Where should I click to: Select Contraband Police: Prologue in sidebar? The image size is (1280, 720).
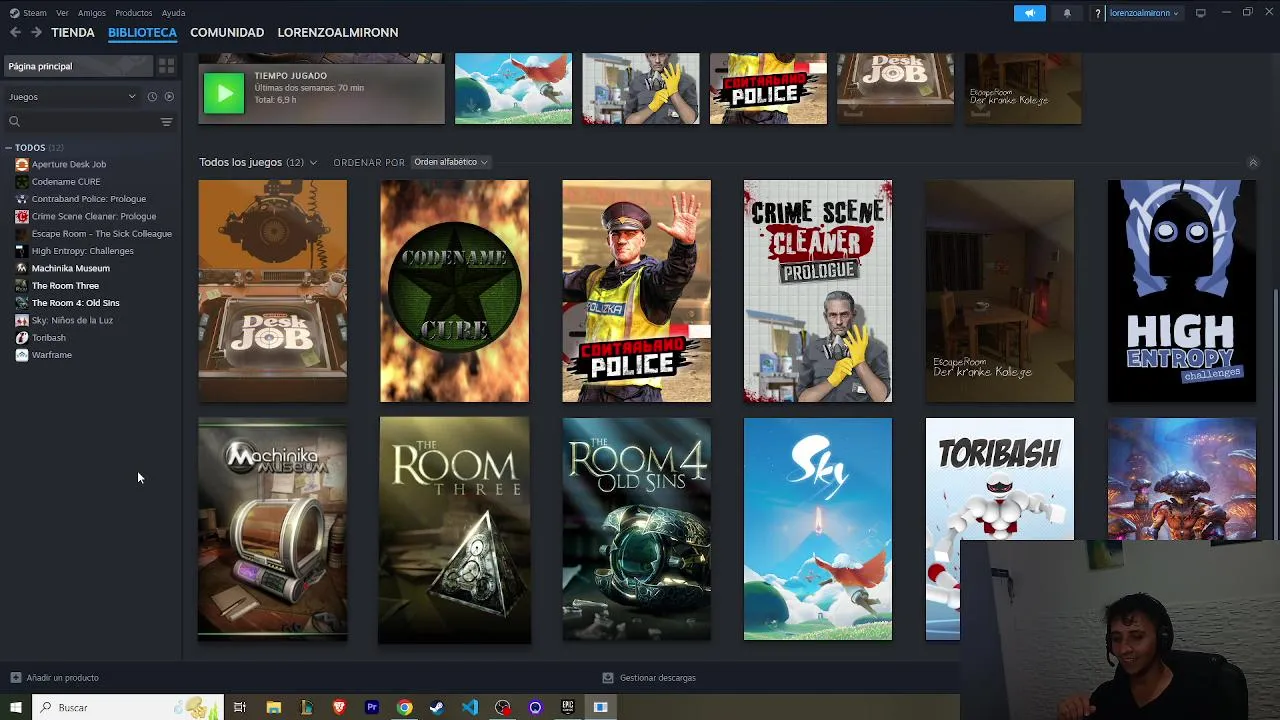tap(88, 199)
